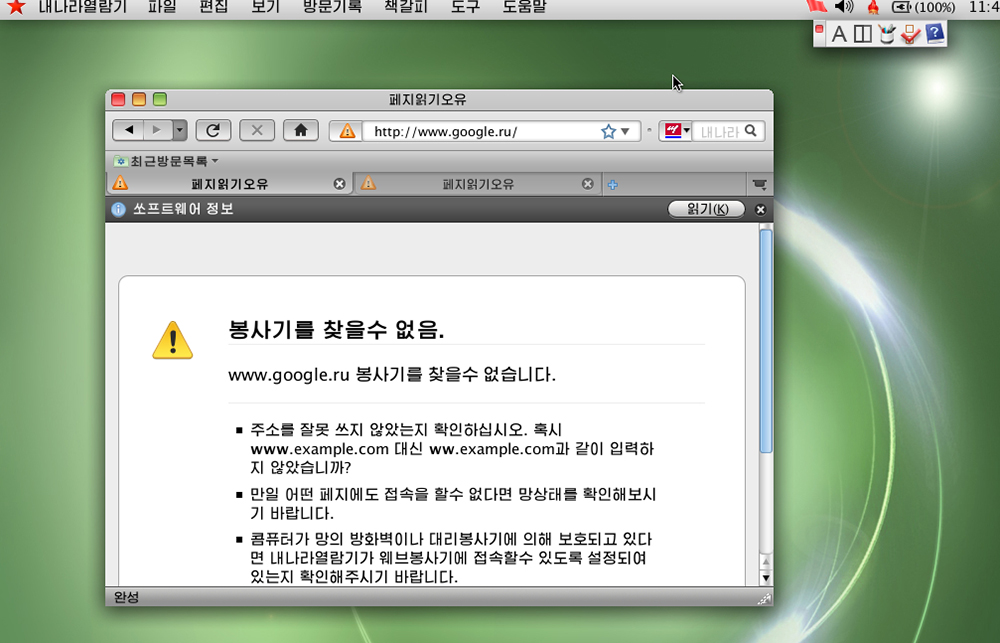
Task: Open the 내나라열람기 application menu
Action: (83, 6)
